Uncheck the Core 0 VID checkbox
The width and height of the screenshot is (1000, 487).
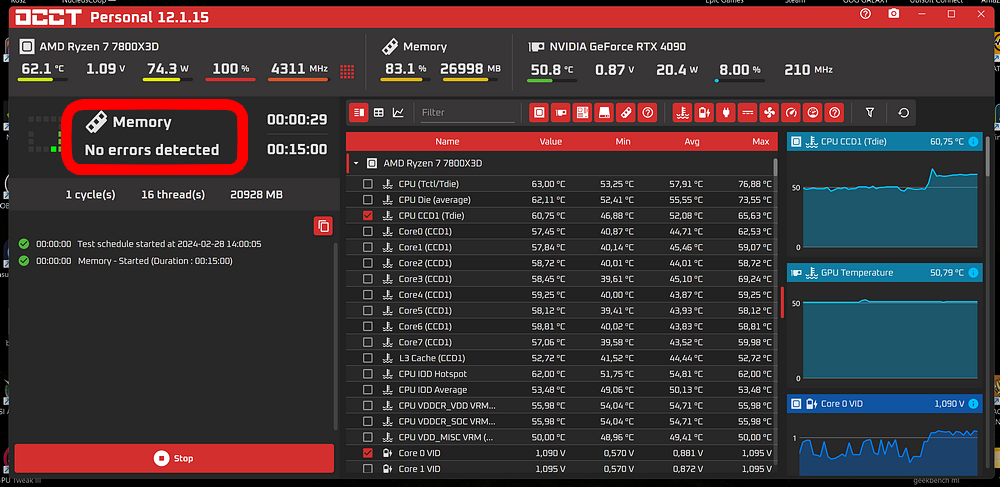click(367, 453)
